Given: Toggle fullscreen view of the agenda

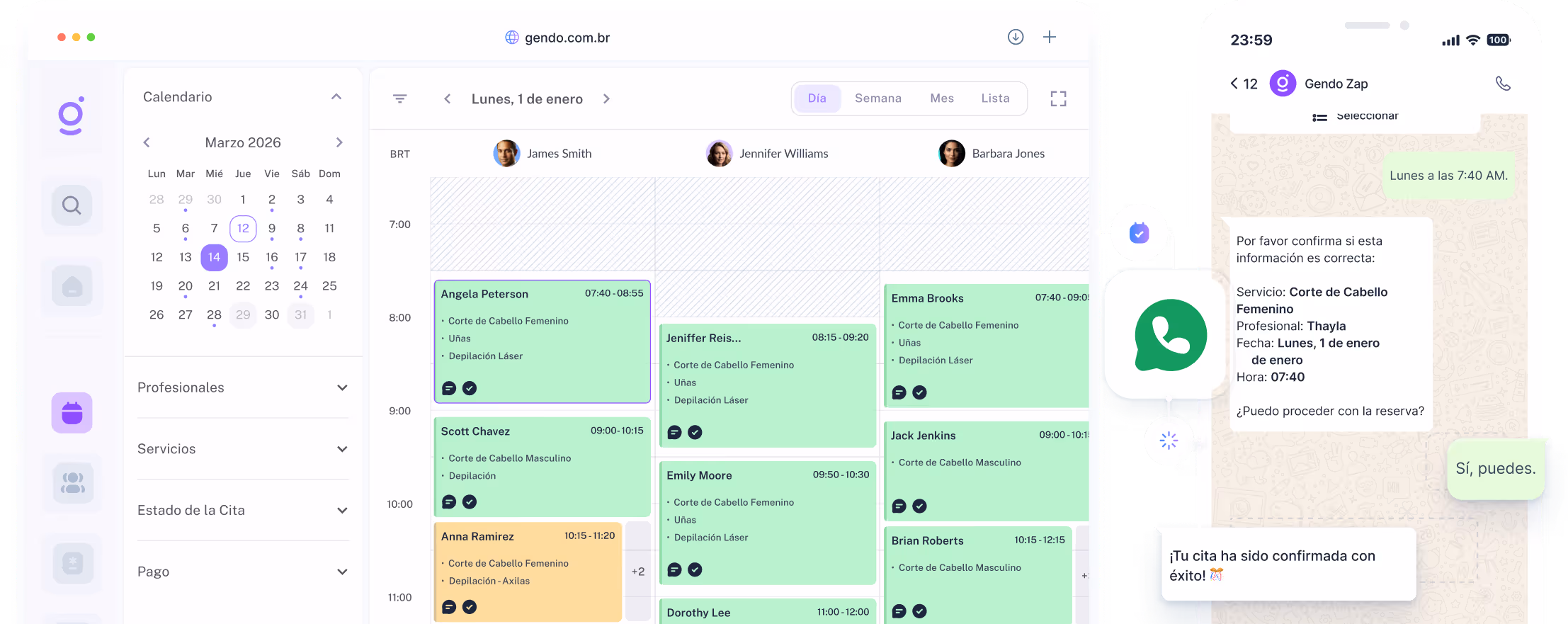Looking at the screenshot, I should tap(1058, 98).
